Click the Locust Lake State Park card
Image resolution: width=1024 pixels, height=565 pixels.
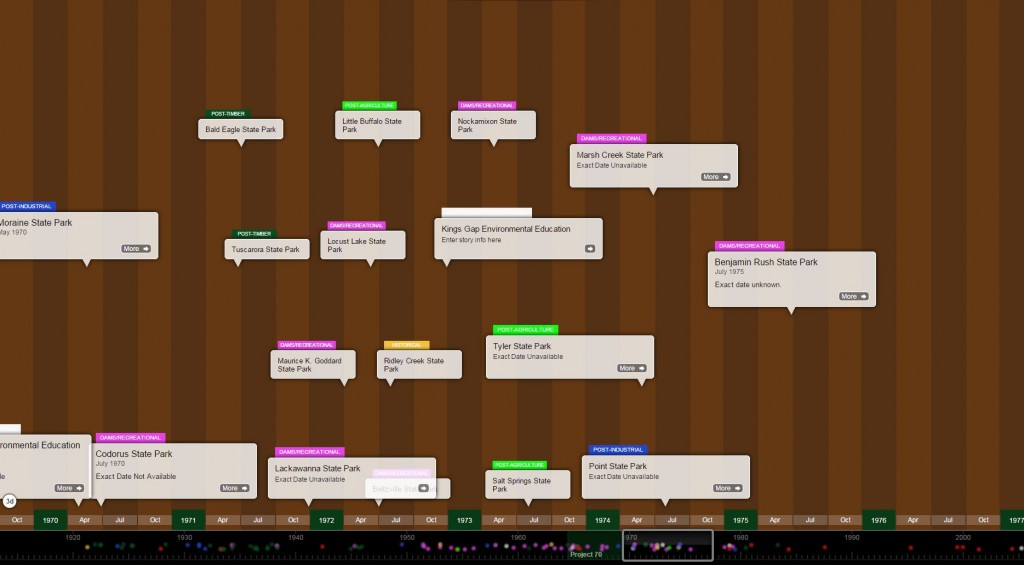[361, 244]
